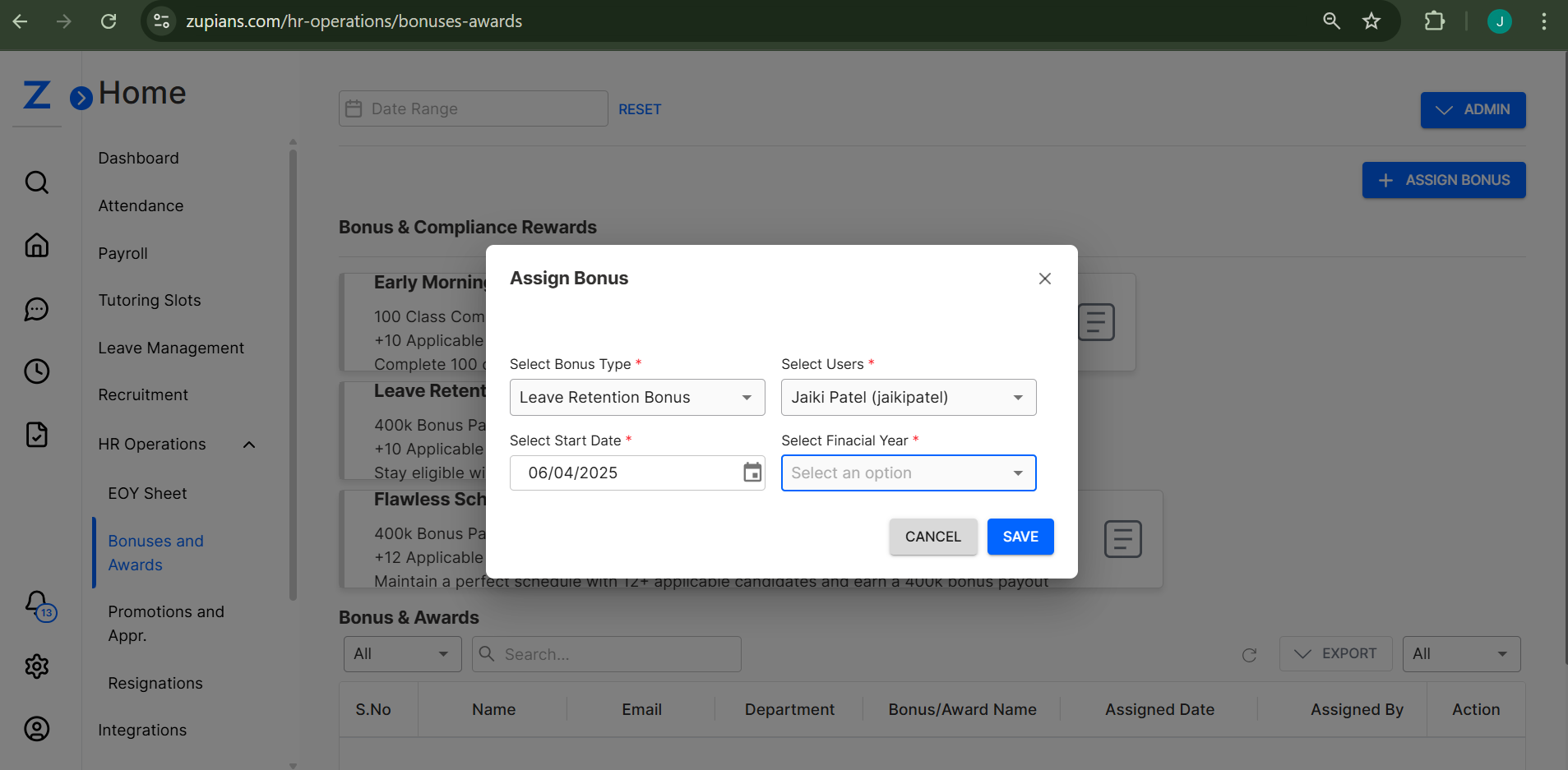Click the user profile icon in sidebar
Screen dimensions: 1568x770
pyautogui.click(x=37, y=729)
